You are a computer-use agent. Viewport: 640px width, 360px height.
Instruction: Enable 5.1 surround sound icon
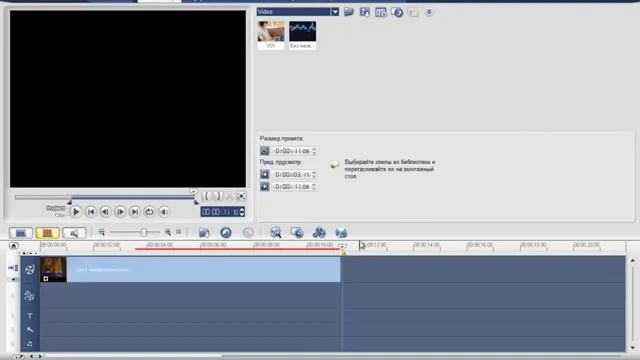[341, 233]
